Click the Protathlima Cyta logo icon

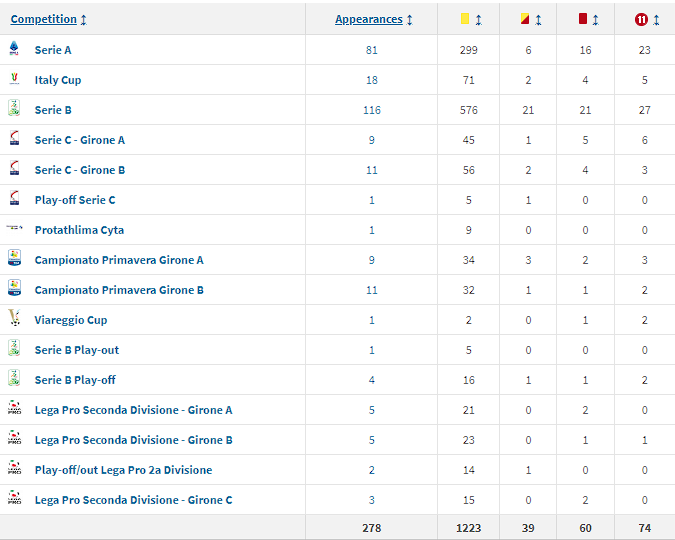14,229
